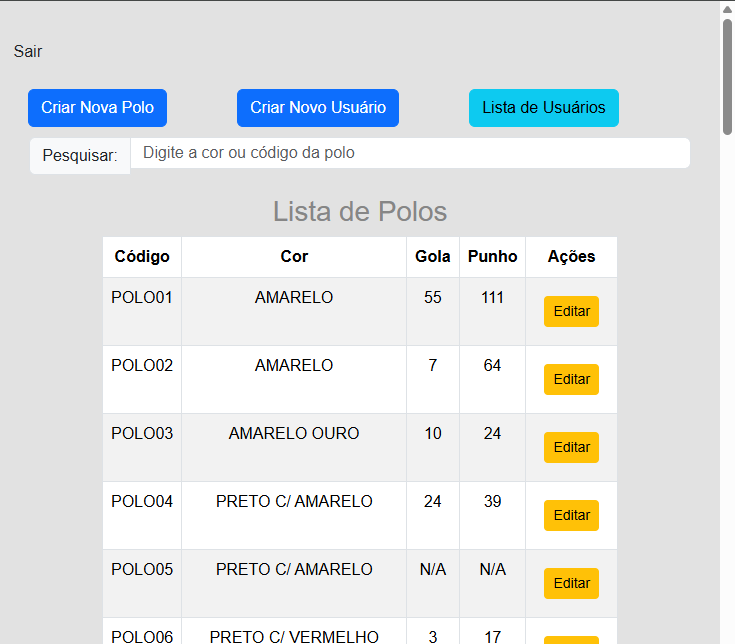Viewport: 735px width, 644px height.
Task: Click the Criar Novo Usuário button
Action: [318, 108]
